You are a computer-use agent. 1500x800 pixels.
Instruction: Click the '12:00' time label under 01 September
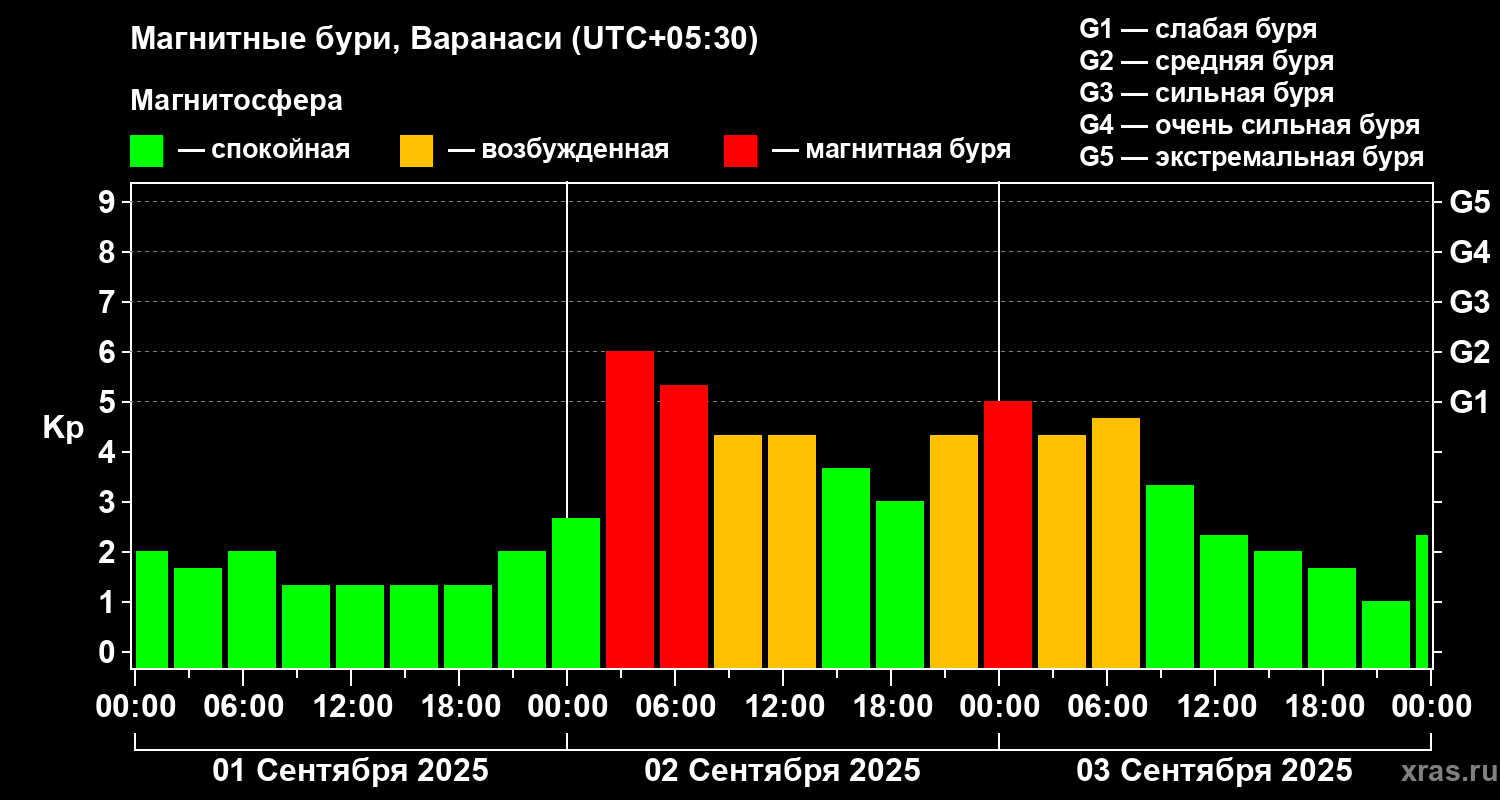351,707
